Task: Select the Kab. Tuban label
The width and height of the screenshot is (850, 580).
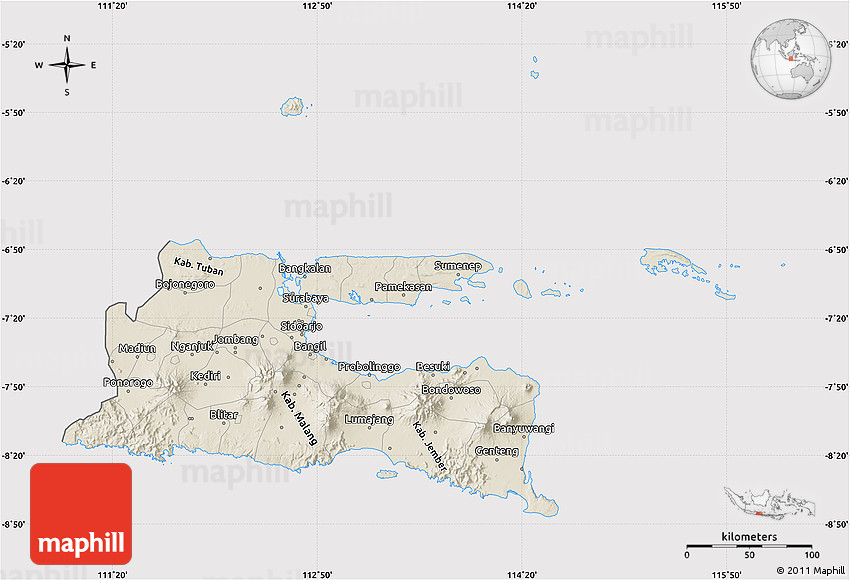Action: (198, 267)
